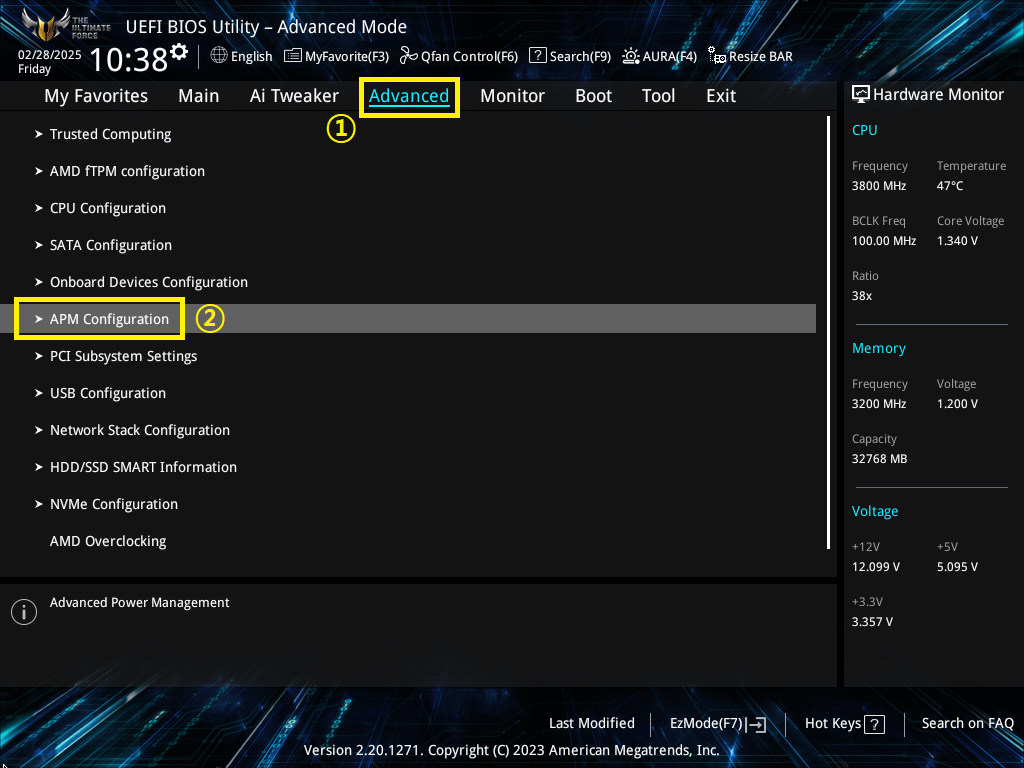Expand Onboard Devices Configuration arrow
The width and height of the screenshot is (1024, 768).
[39, 282]
